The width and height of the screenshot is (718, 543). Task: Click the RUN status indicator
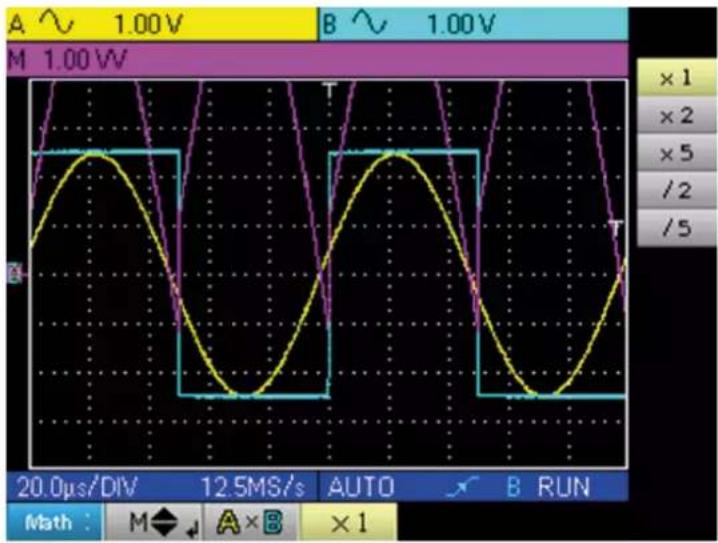click(564, 487)
